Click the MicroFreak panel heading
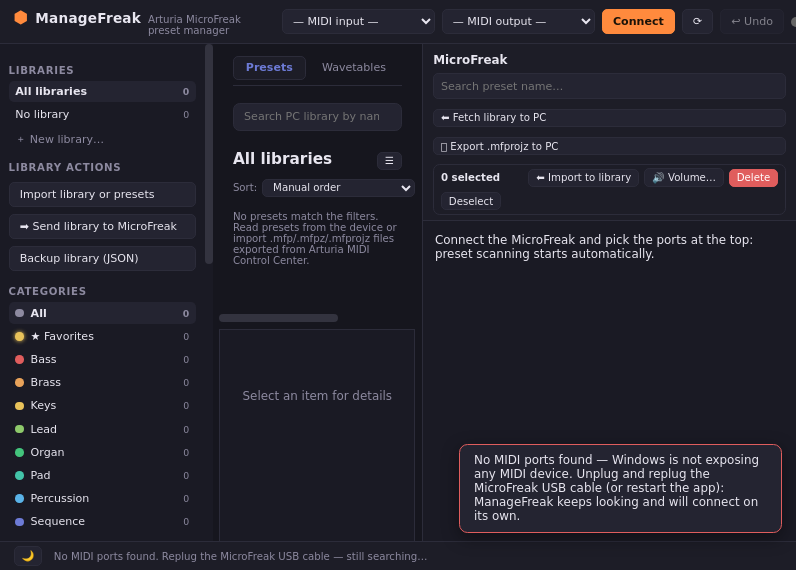The height and width of the screenshot is (570, 796). click(x=470, y=59)
